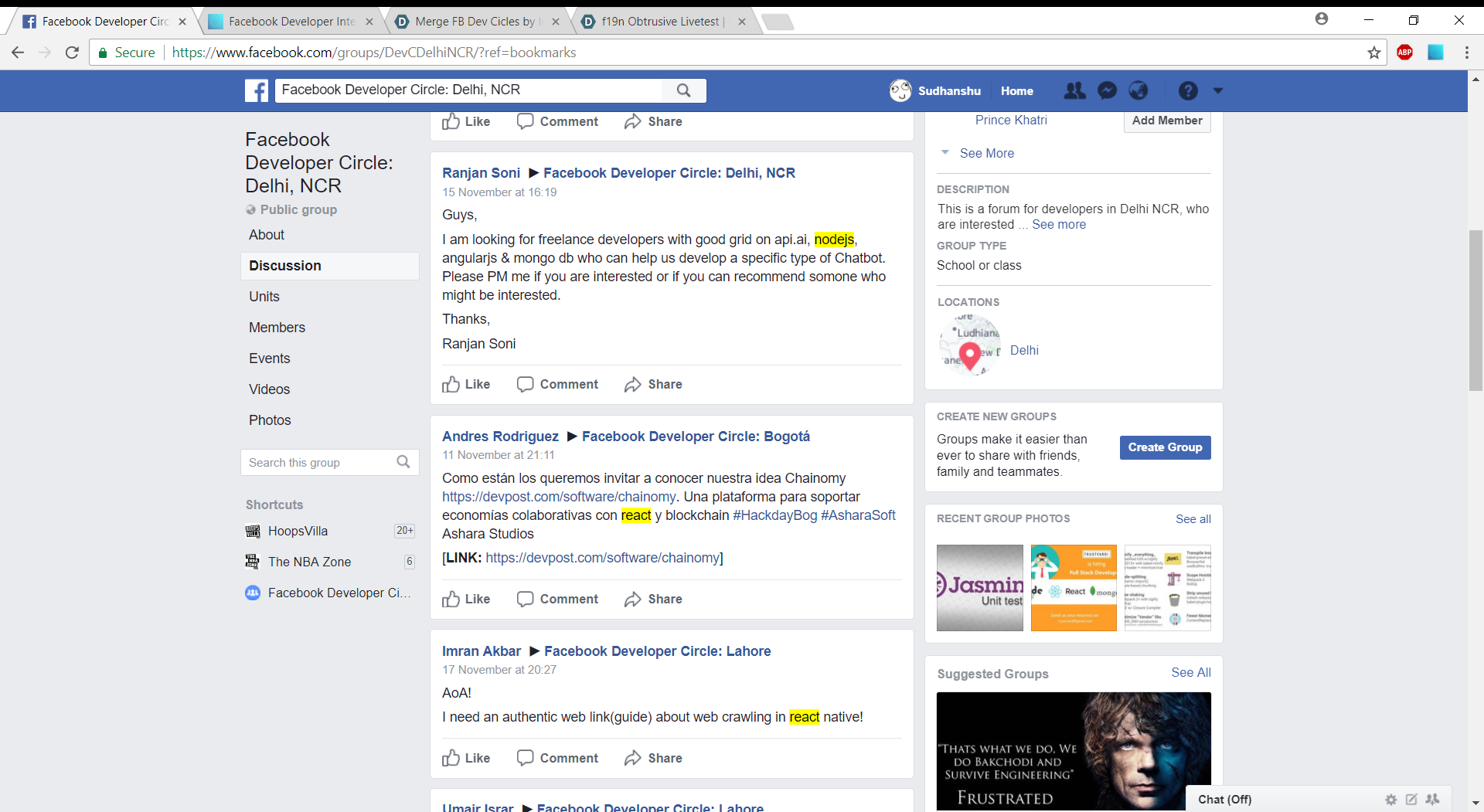Click See all recent group photos
The width and height of the screenshot is (1484, 812).
[1193, 519]
